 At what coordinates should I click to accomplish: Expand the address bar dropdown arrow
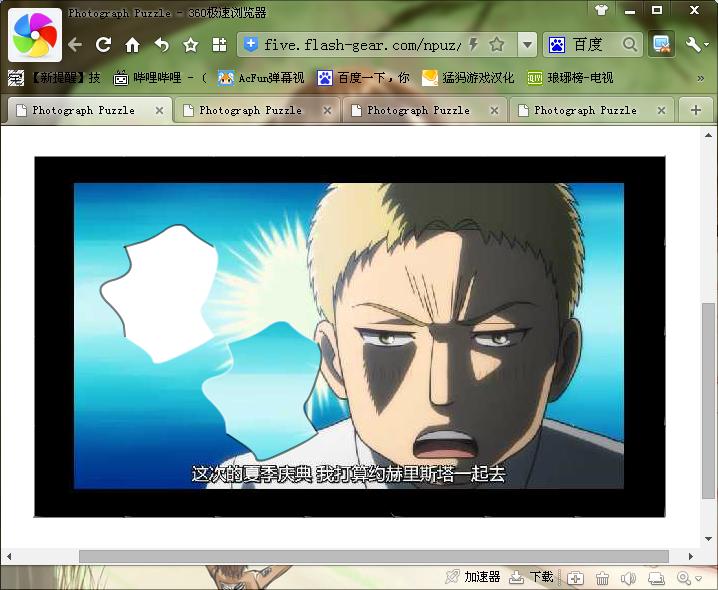click(527, 45)
